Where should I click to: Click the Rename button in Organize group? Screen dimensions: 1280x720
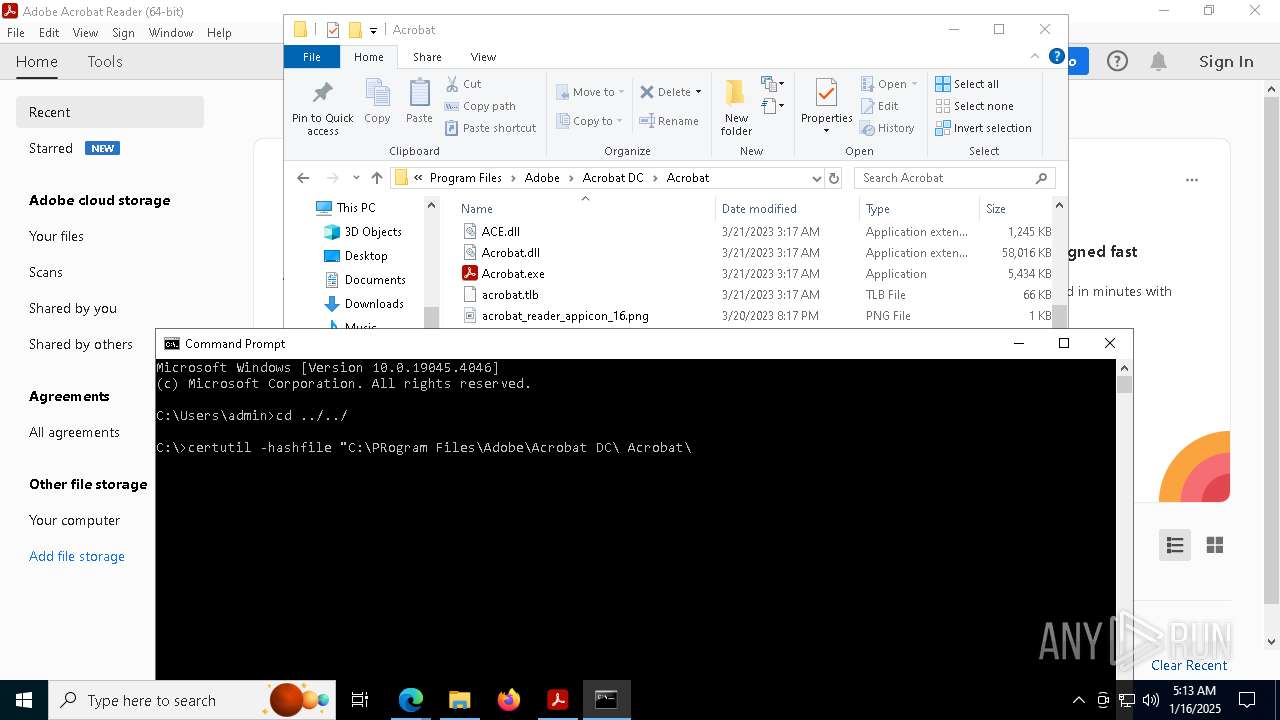click(669, 121)
